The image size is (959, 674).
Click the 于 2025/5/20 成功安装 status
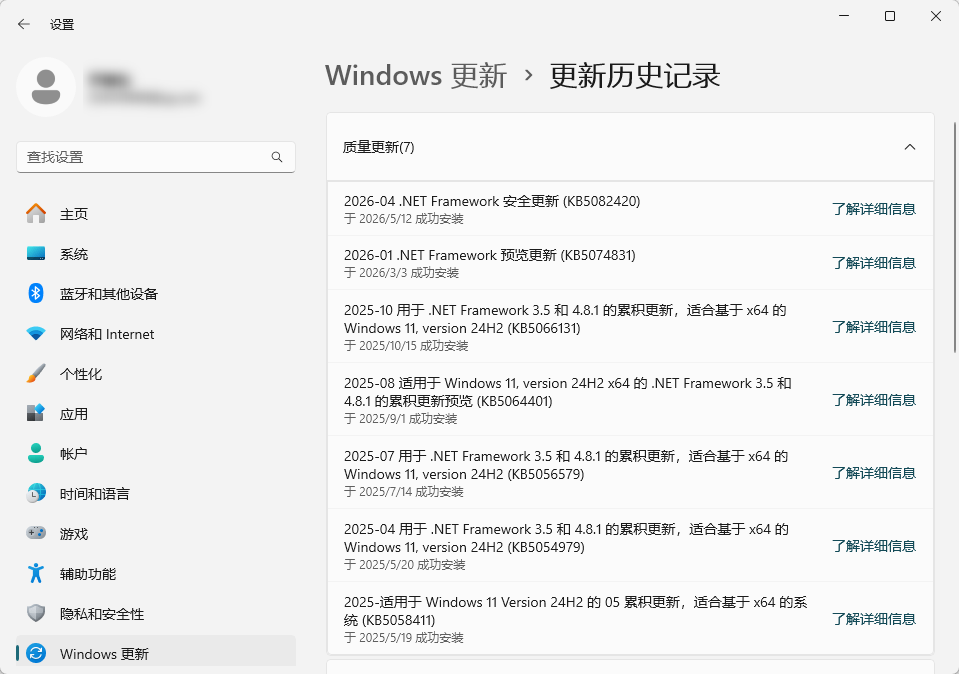click(x=404, y=565)
